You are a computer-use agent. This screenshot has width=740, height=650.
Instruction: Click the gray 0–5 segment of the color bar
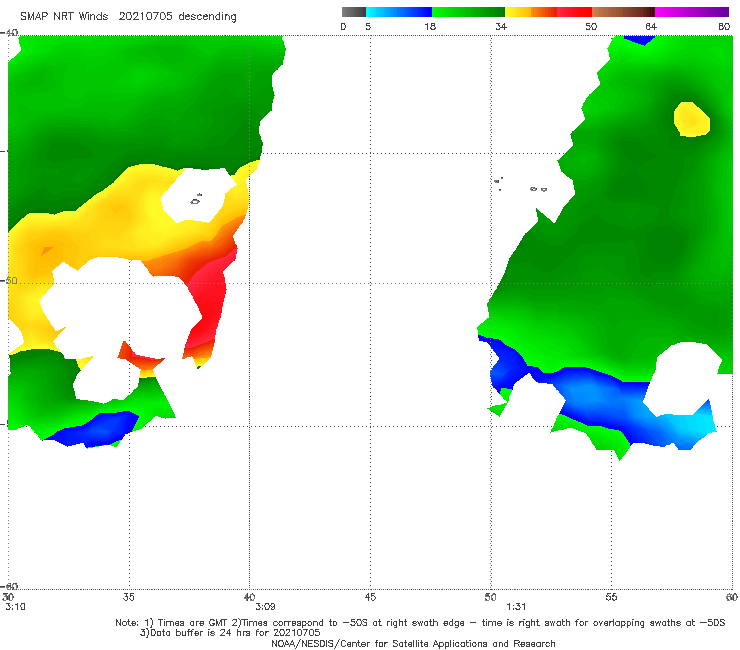point(353,12)
